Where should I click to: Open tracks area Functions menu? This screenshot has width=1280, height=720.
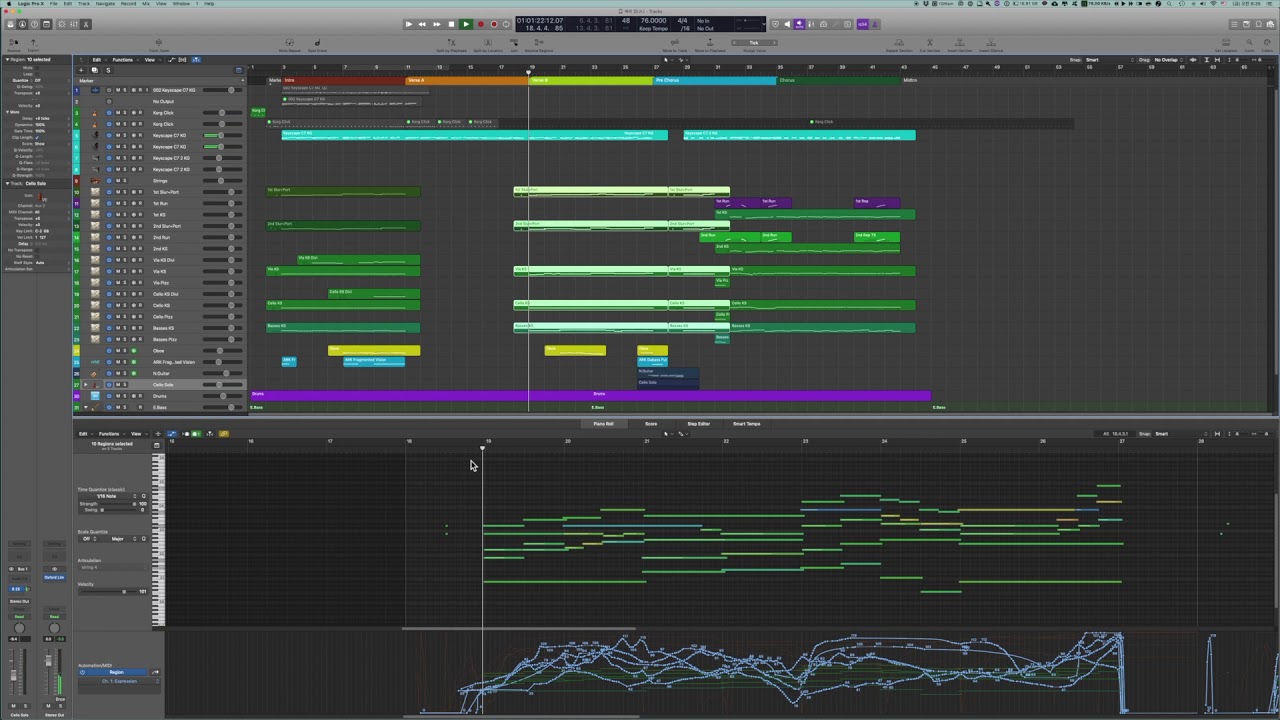click(x=125, y=60)
